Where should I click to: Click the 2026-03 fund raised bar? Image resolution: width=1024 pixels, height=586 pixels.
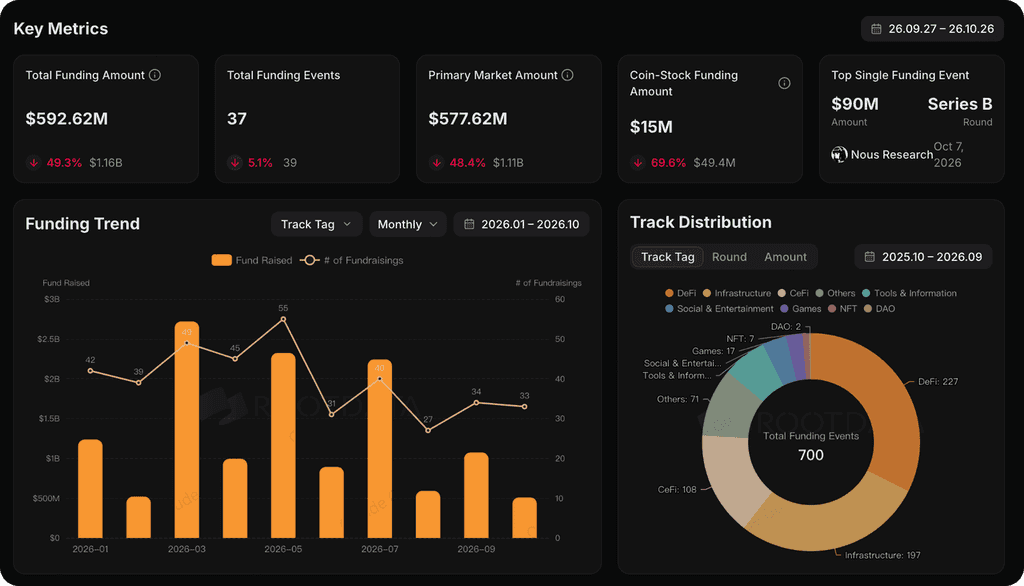coord(187,430)
